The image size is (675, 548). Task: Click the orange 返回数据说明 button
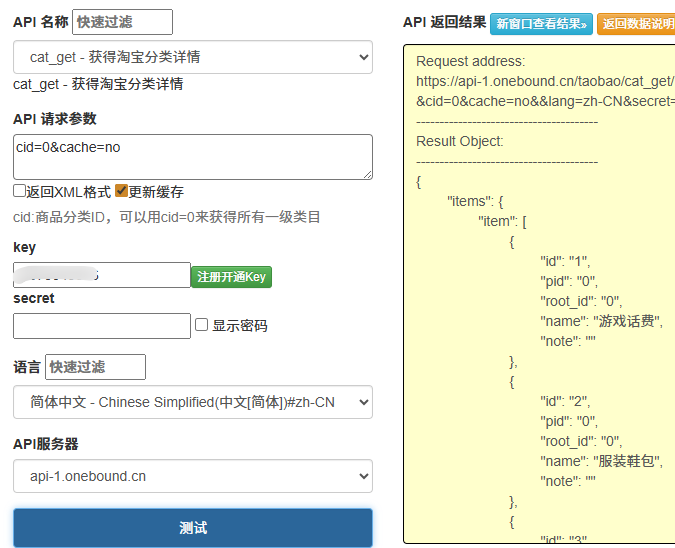pos(636,24)
